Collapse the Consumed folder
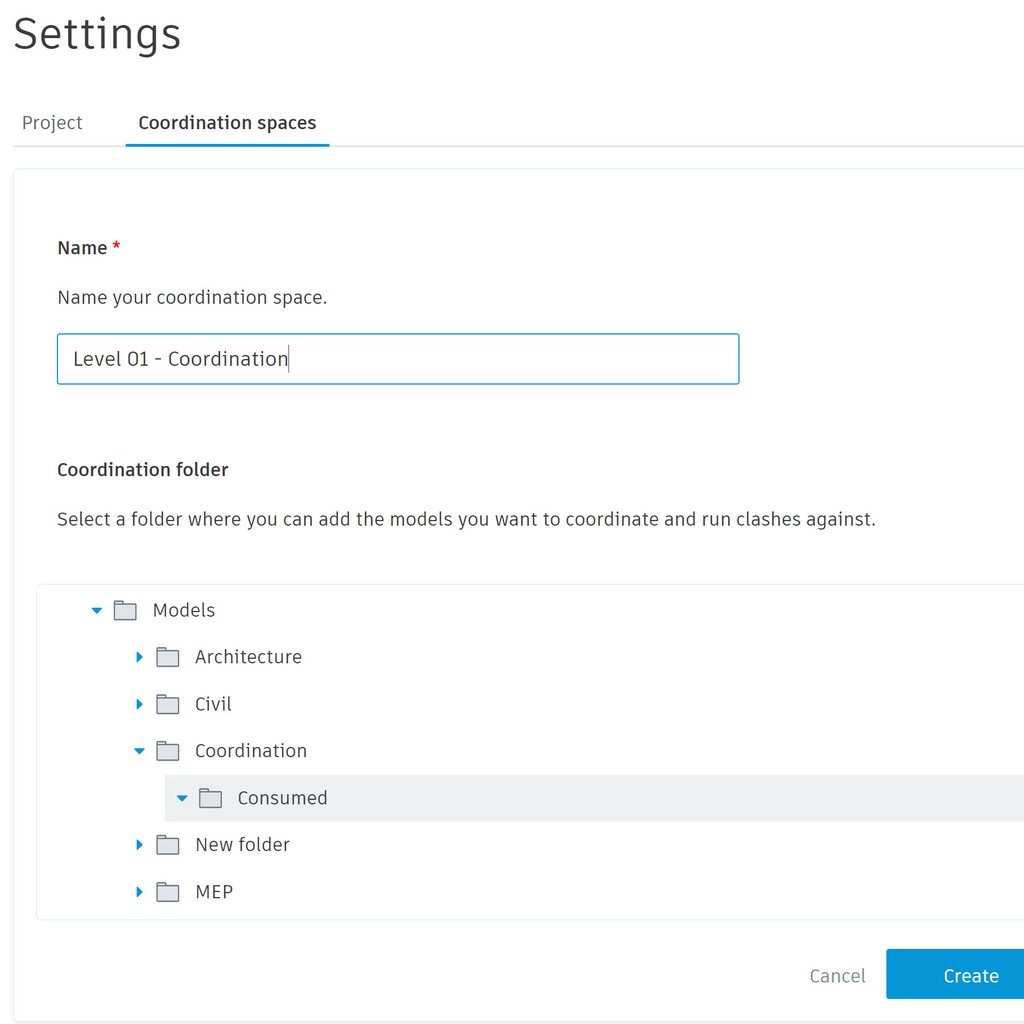1024x1024 pixels. [x=182, y=797]
